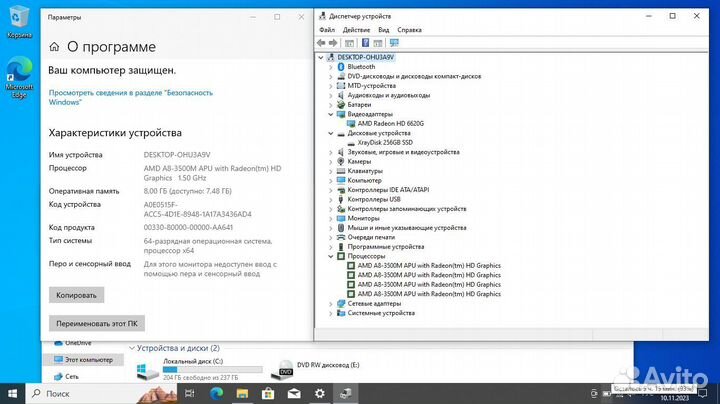Open the Файл menu
Viewport: 720px width, 404px height.
point(327,30)
